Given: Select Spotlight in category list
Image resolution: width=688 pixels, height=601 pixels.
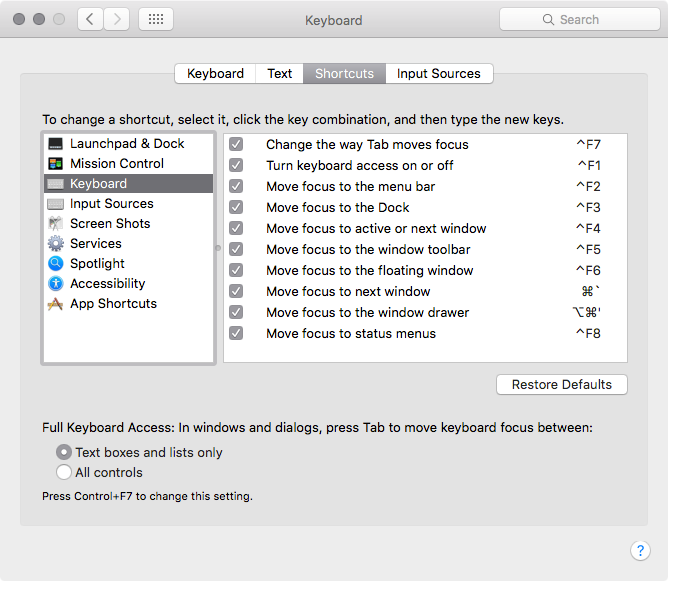Looking at the screenshot, I should [129, 264].
